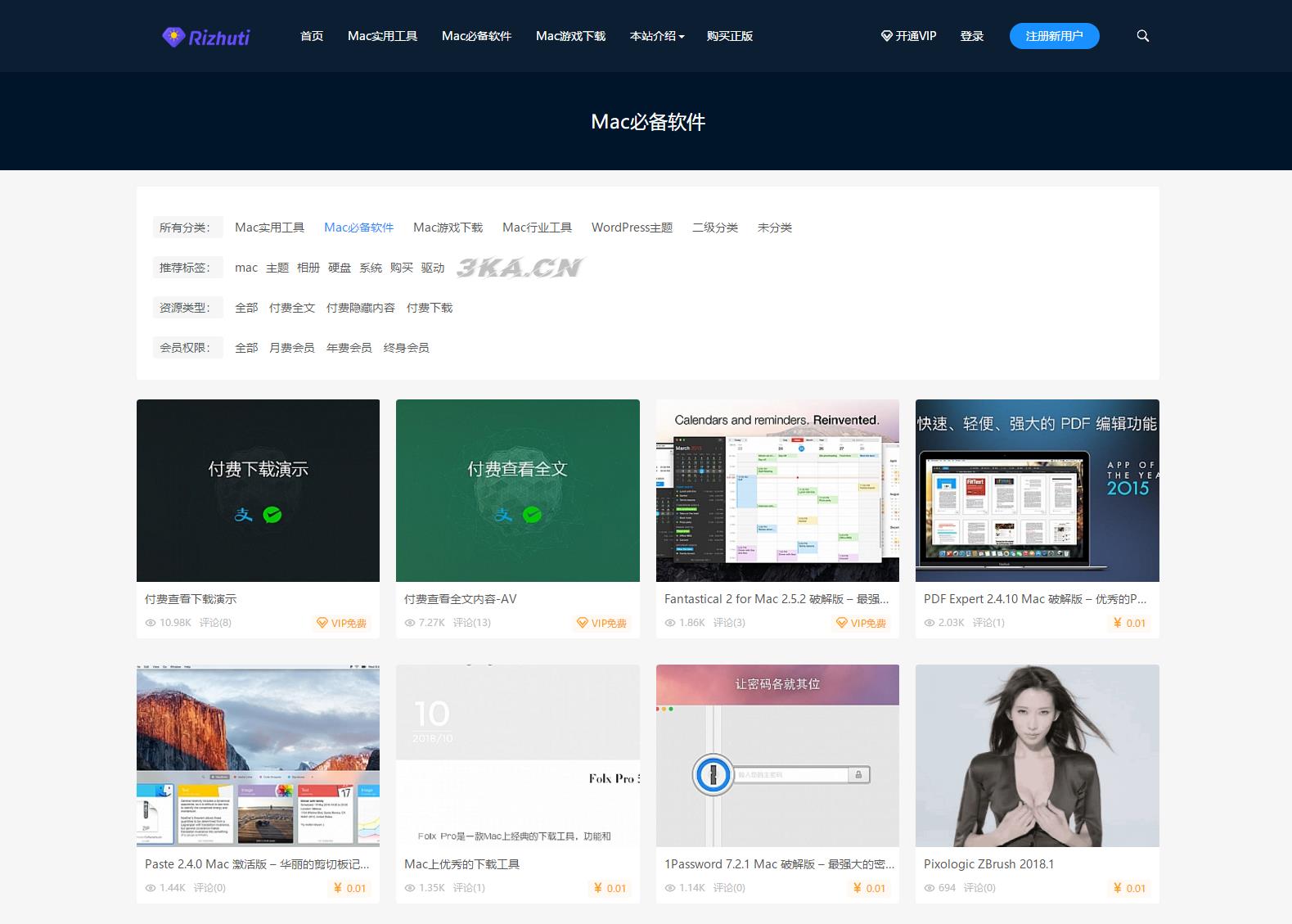Image resolution: width=1292 pixels, height=924 pixels.
Task: Click ¥0.01 price badge on PDF Expert
Action: click(1129, 623)
